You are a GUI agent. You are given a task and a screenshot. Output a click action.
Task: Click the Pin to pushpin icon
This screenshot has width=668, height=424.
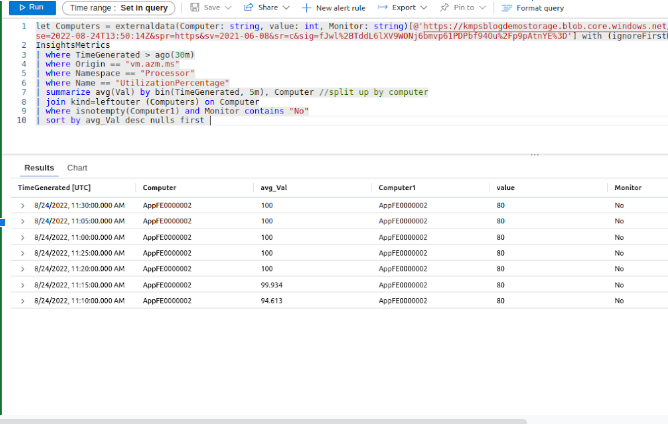click(x=444, y=7)
